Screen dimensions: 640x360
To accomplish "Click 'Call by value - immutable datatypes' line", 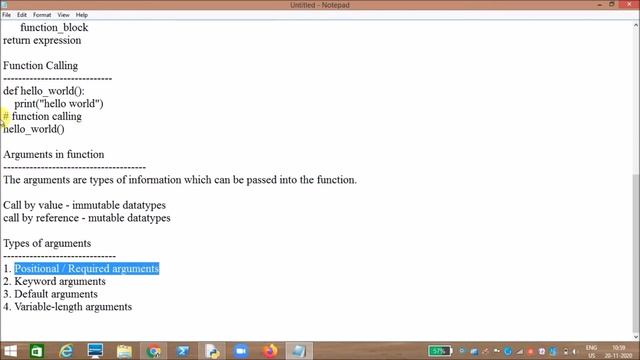I will [x=84, y=205].
